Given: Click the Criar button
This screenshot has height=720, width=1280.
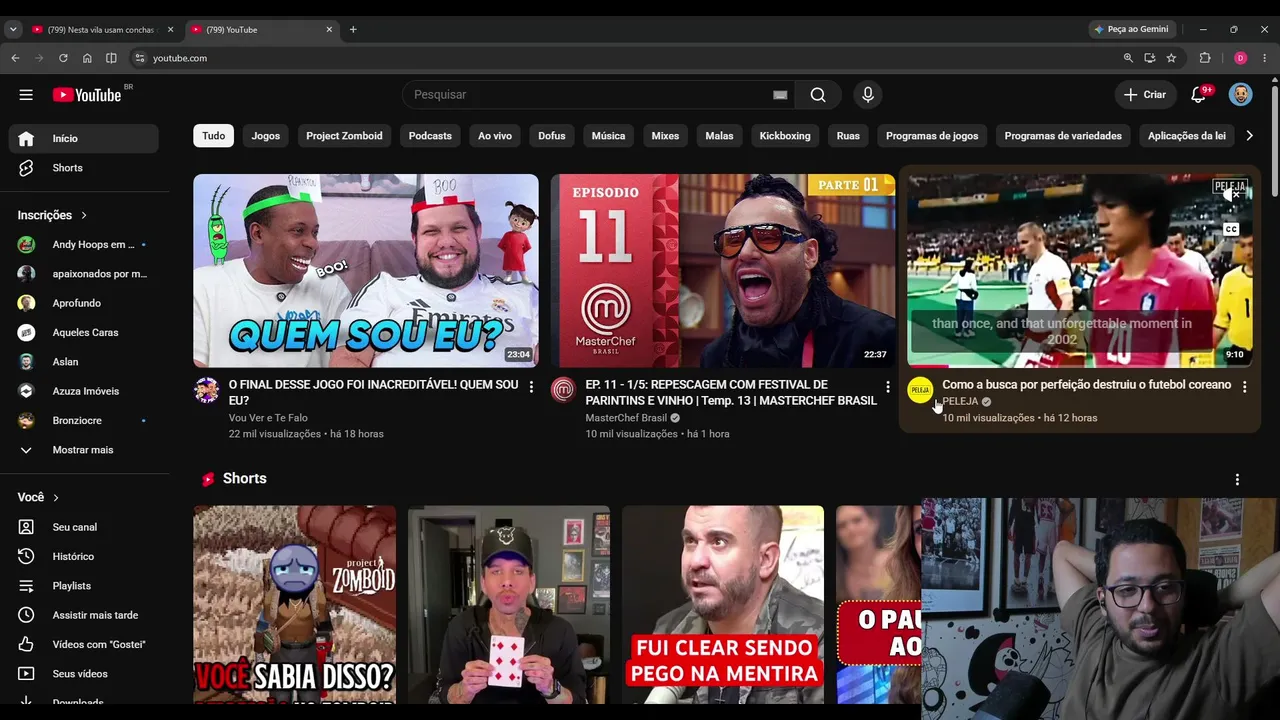Looking at the screenshot, I should [x=1145, y=95].
